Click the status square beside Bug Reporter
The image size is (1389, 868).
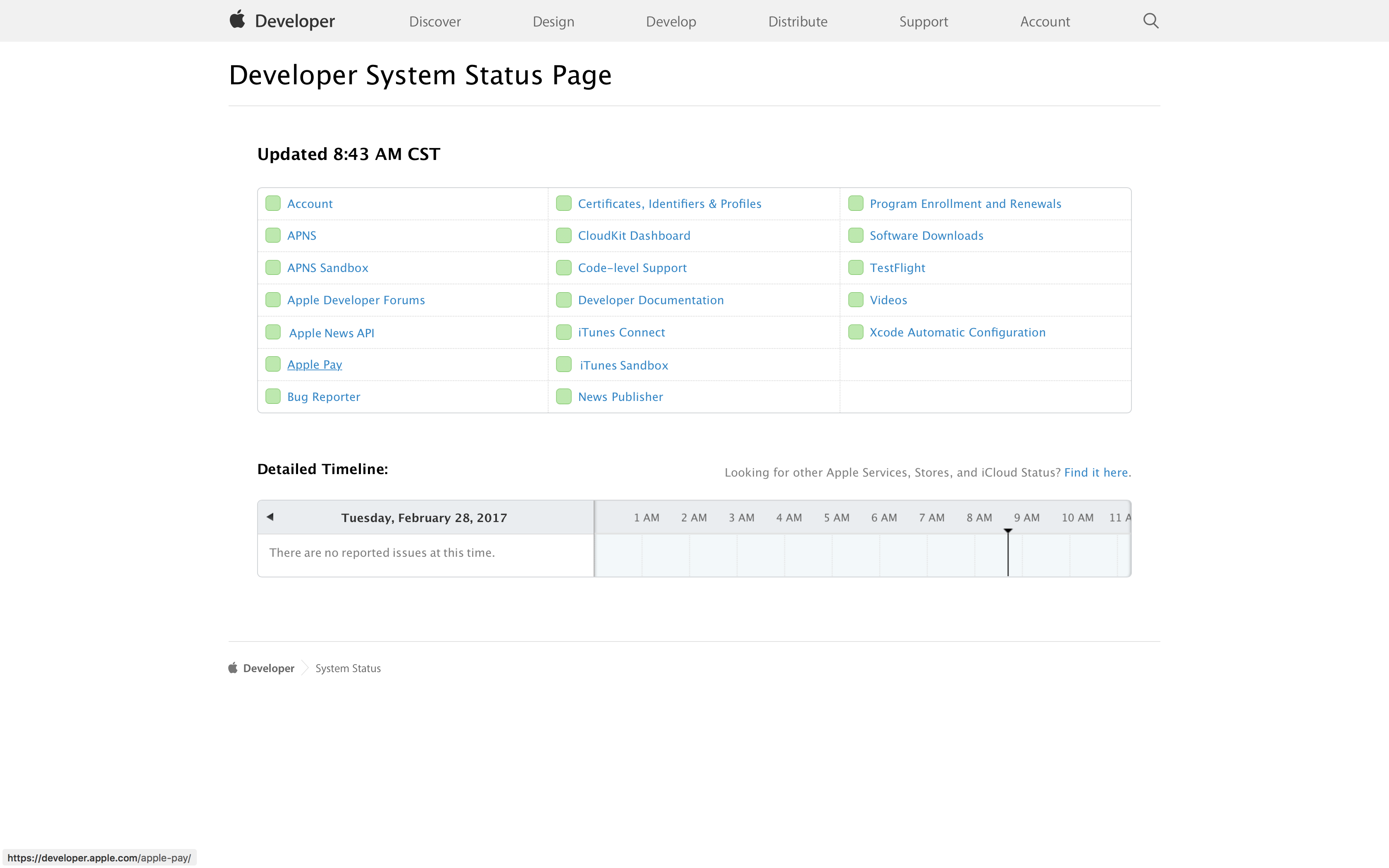pos(273,396)
